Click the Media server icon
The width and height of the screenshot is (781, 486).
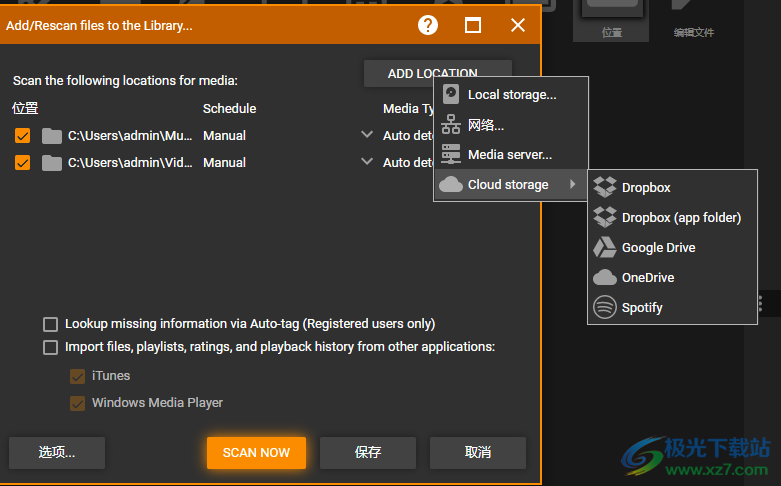tap(451, 154)
